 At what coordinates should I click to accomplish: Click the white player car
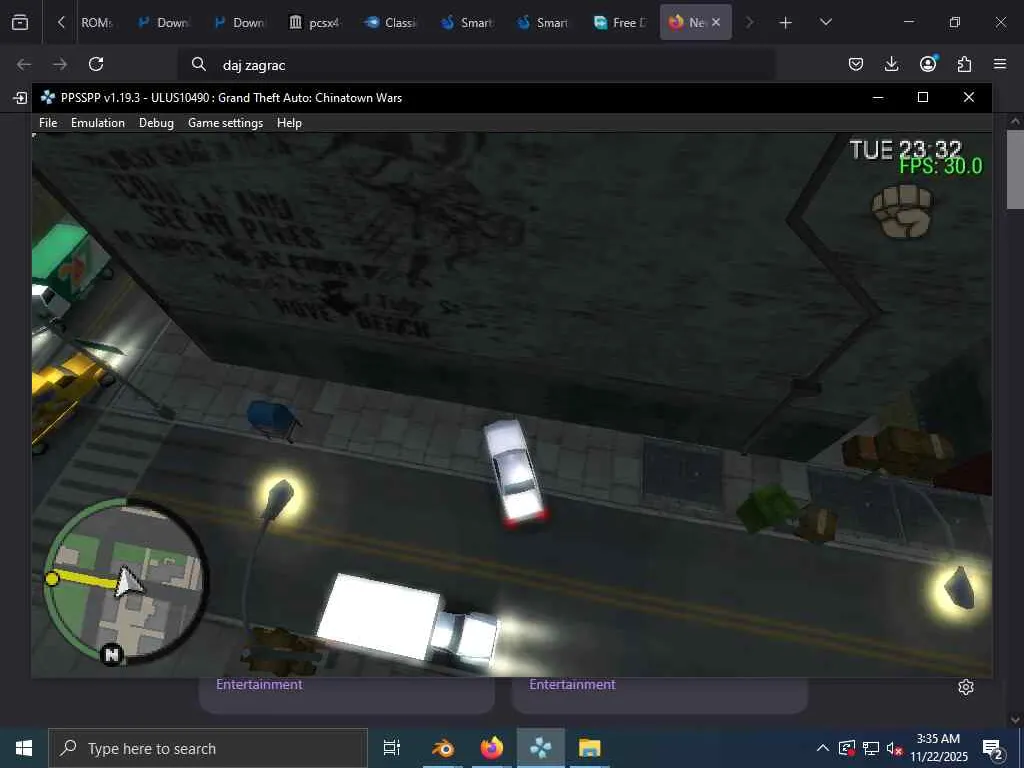[515, 473]
